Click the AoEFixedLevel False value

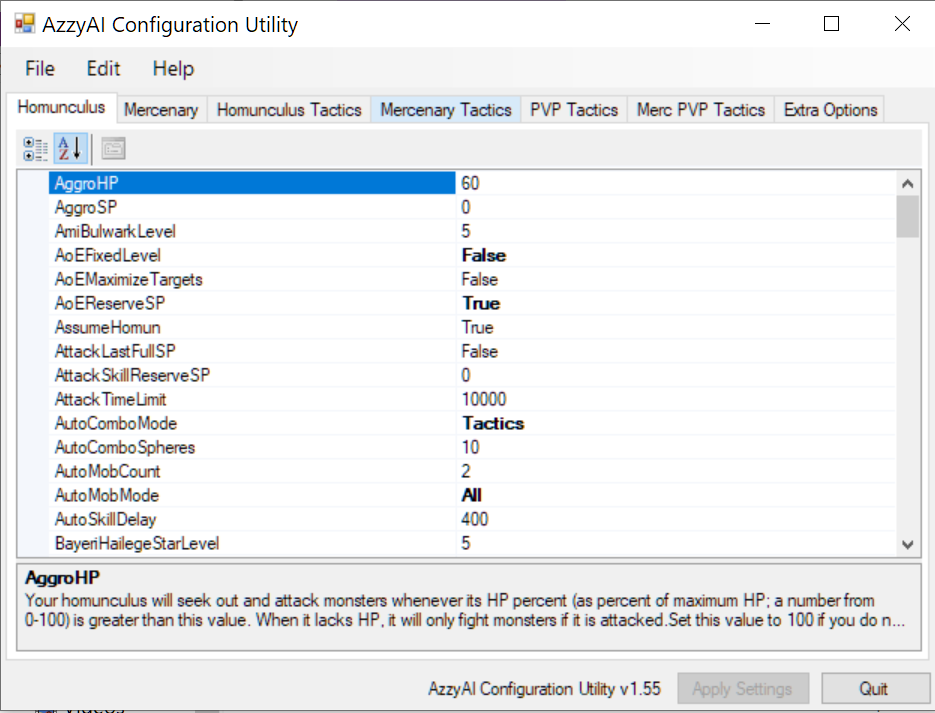click(676, 255)
